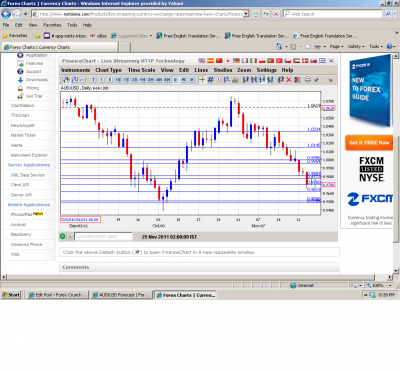The height and width of the screenshot is (371, 400).
Task: Expand the chart toolbar overflow chevron
Action: pos(331,80)
